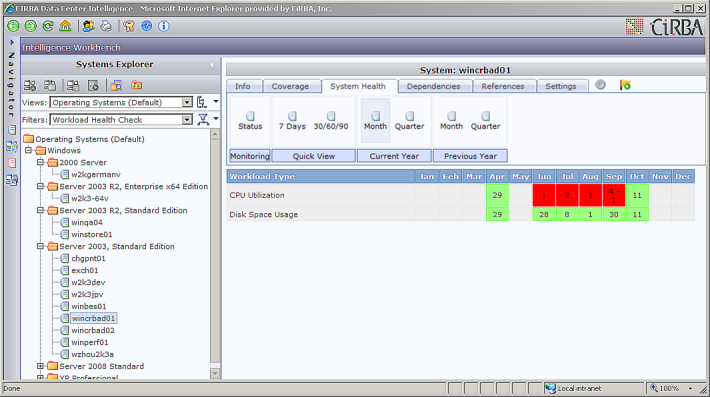The height and width of the screenshot is (397, 710).
Task: Select Quarter under Current Year
Action: pyautogui.click(x=409, y=121)
